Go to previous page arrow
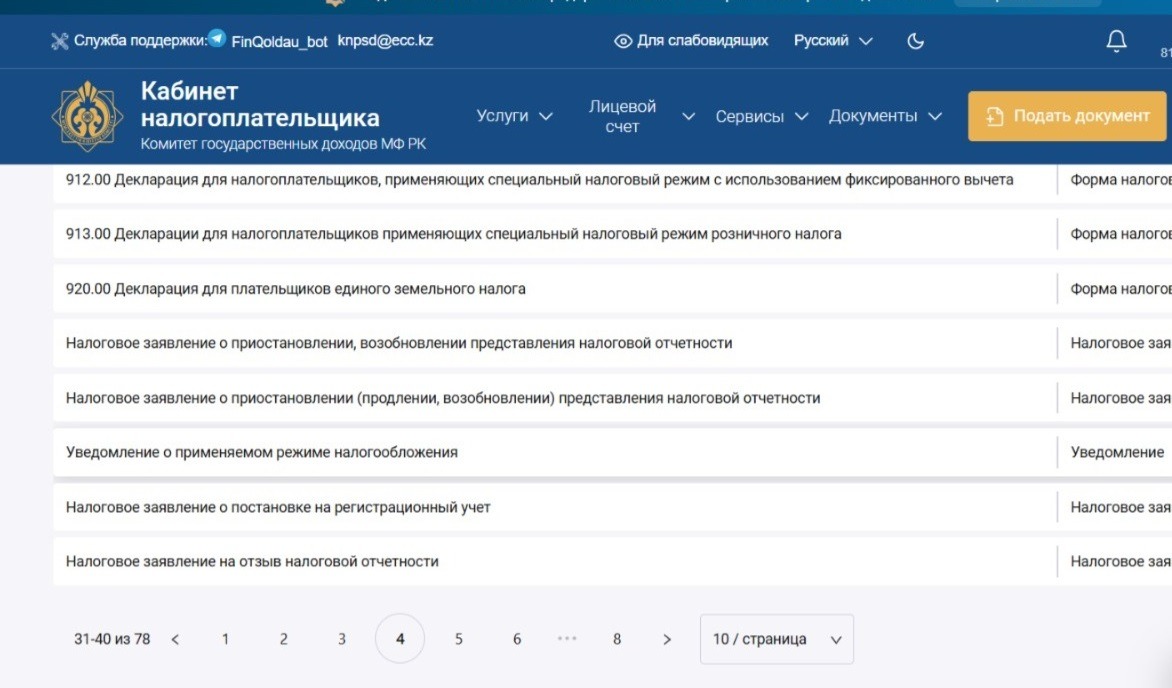This screenshot has height=688, width=1172. coord(175,639)
